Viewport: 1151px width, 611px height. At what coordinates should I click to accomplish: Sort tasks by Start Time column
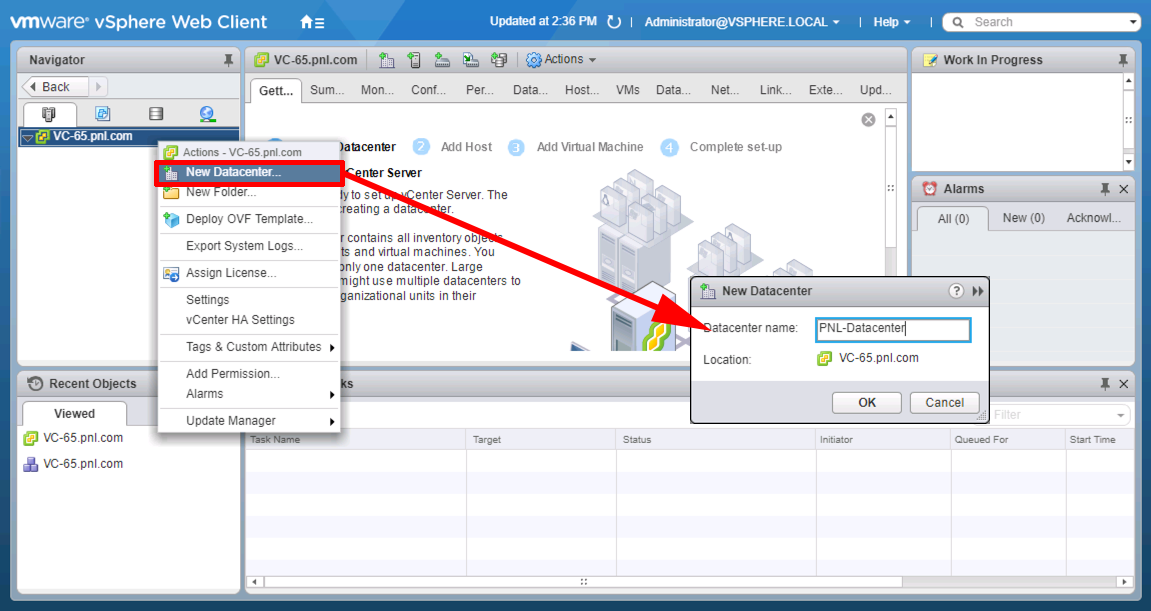(x=1092, y=440)
